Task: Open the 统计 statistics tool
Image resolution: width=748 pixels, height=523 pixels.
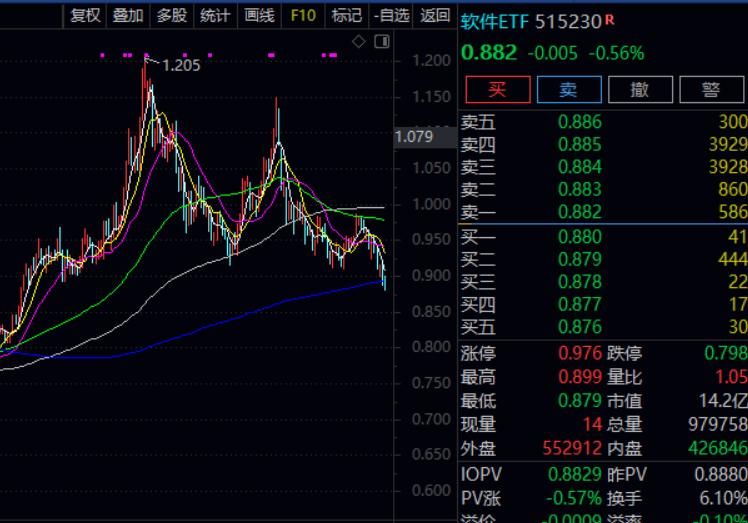Action: [214, 15]
